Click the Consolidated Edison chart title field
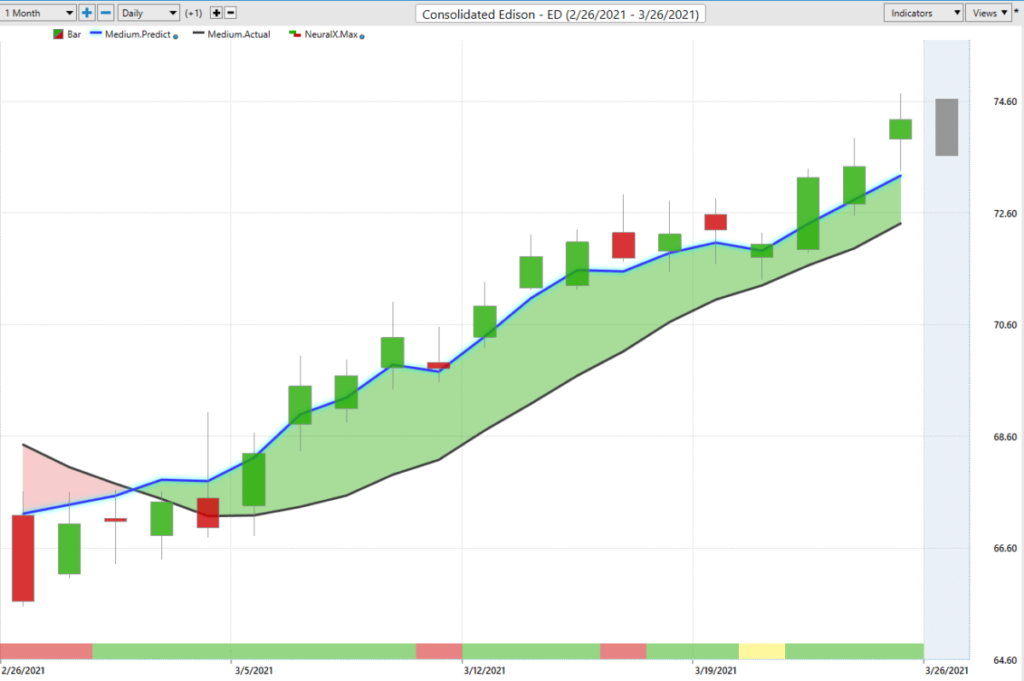The image size is (1024, 681). (560, 14)
